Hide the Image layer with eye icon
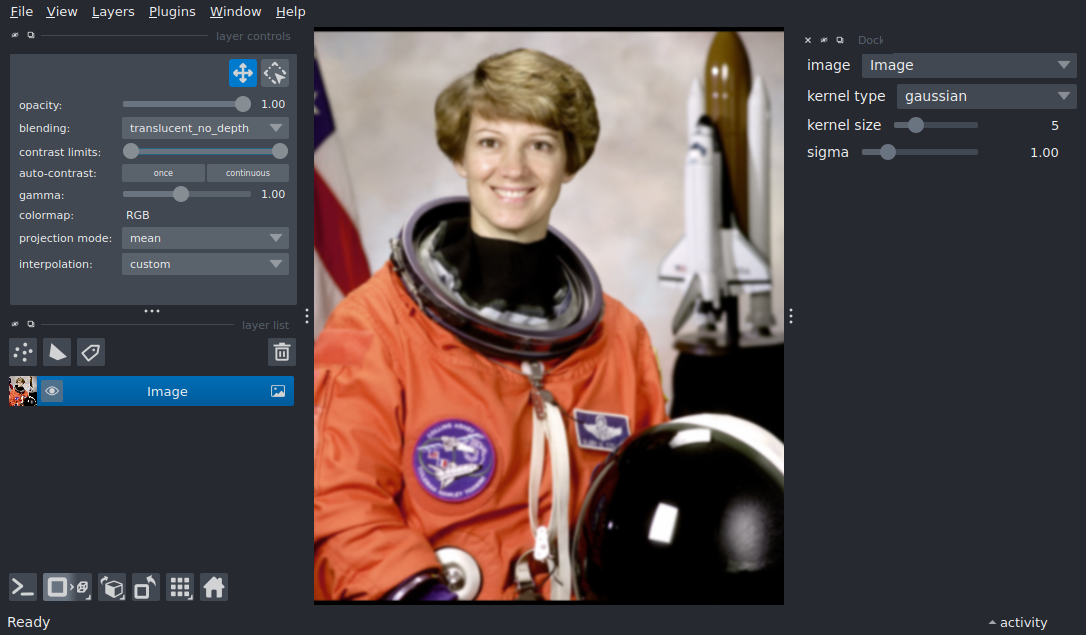This screenshot has width=1086, height=635. click(52, 391)
